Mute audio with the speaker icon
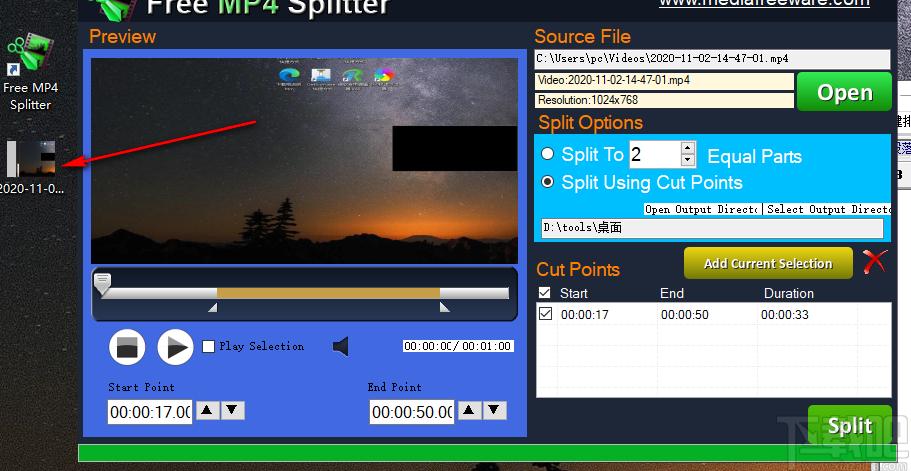This screenshot has height=471, width=911. [x=341, y=347]
